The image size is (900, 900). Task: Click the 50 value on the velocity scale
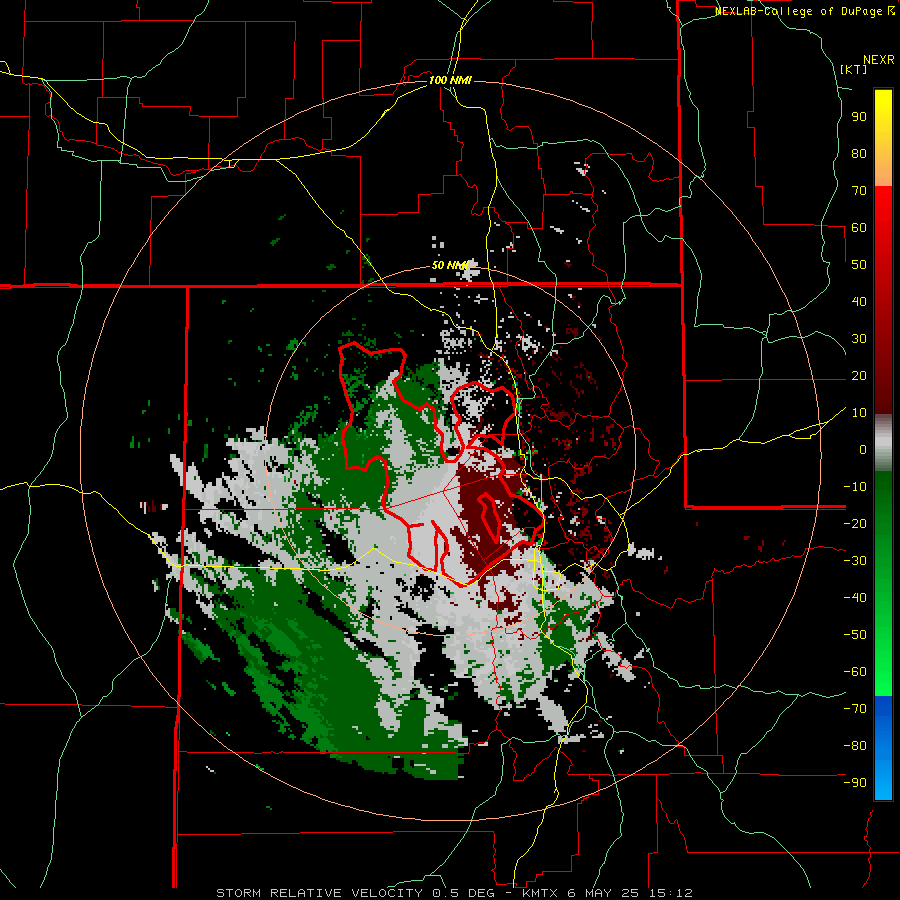pos(859,265)
